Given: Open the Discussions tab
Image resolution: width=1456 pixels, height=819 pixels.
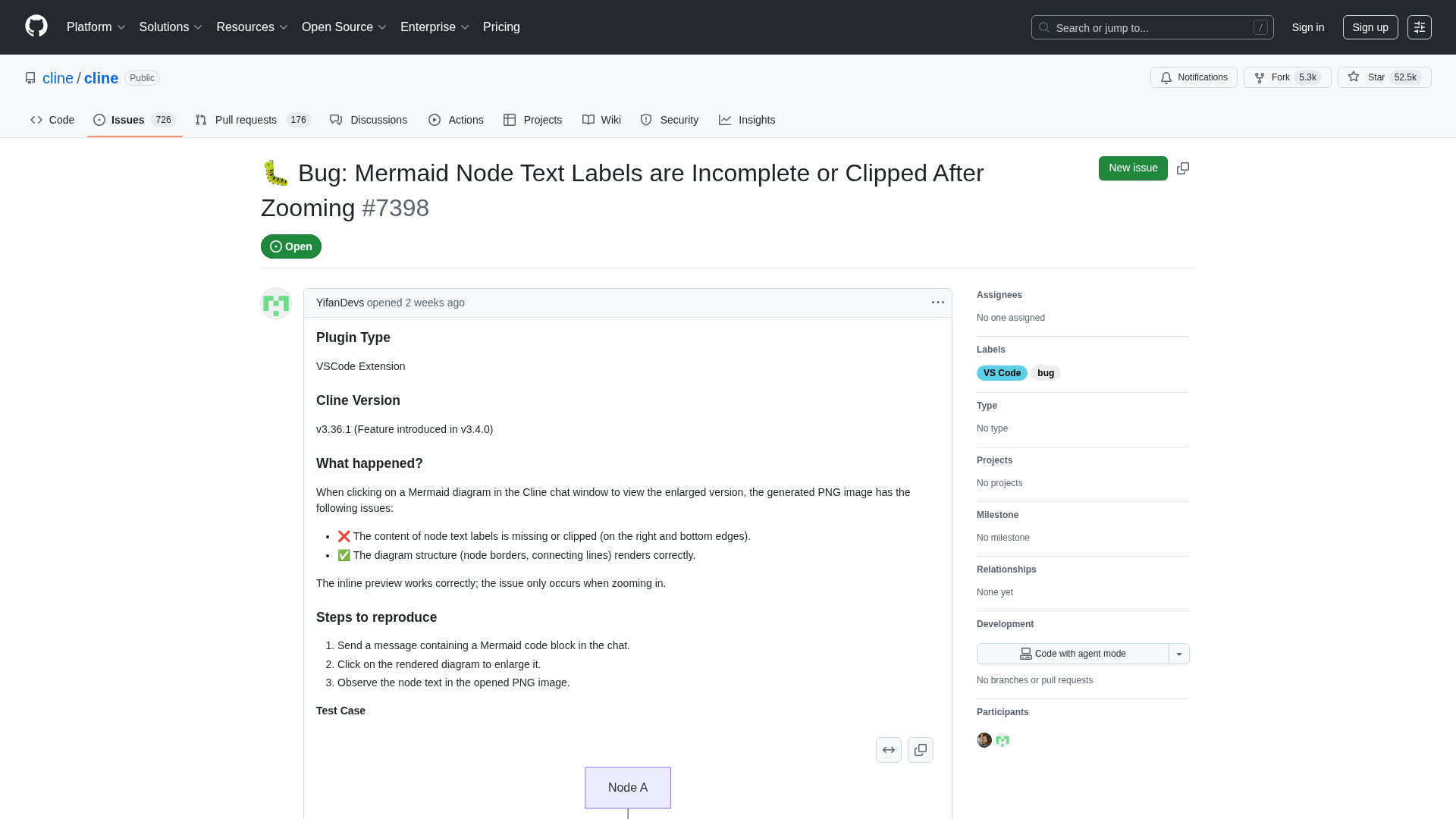Looking at the screenshot, I should coord(369,120).
